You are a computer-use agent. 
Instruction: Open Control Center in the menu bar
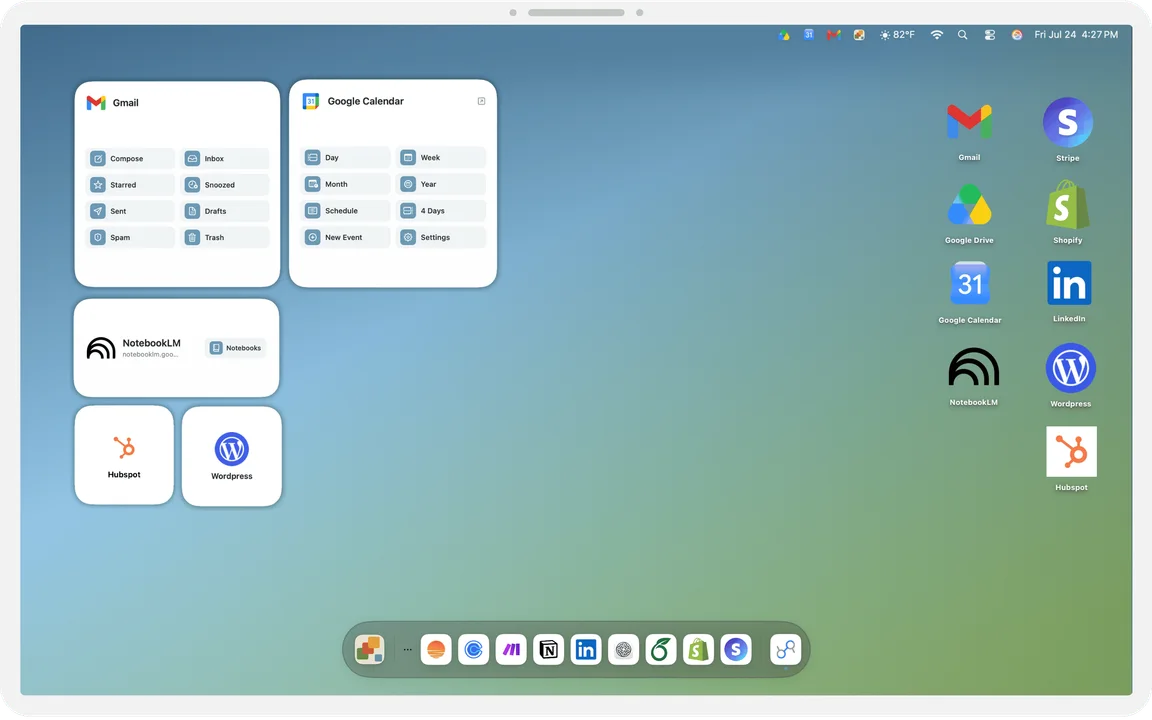click(990, 35)
